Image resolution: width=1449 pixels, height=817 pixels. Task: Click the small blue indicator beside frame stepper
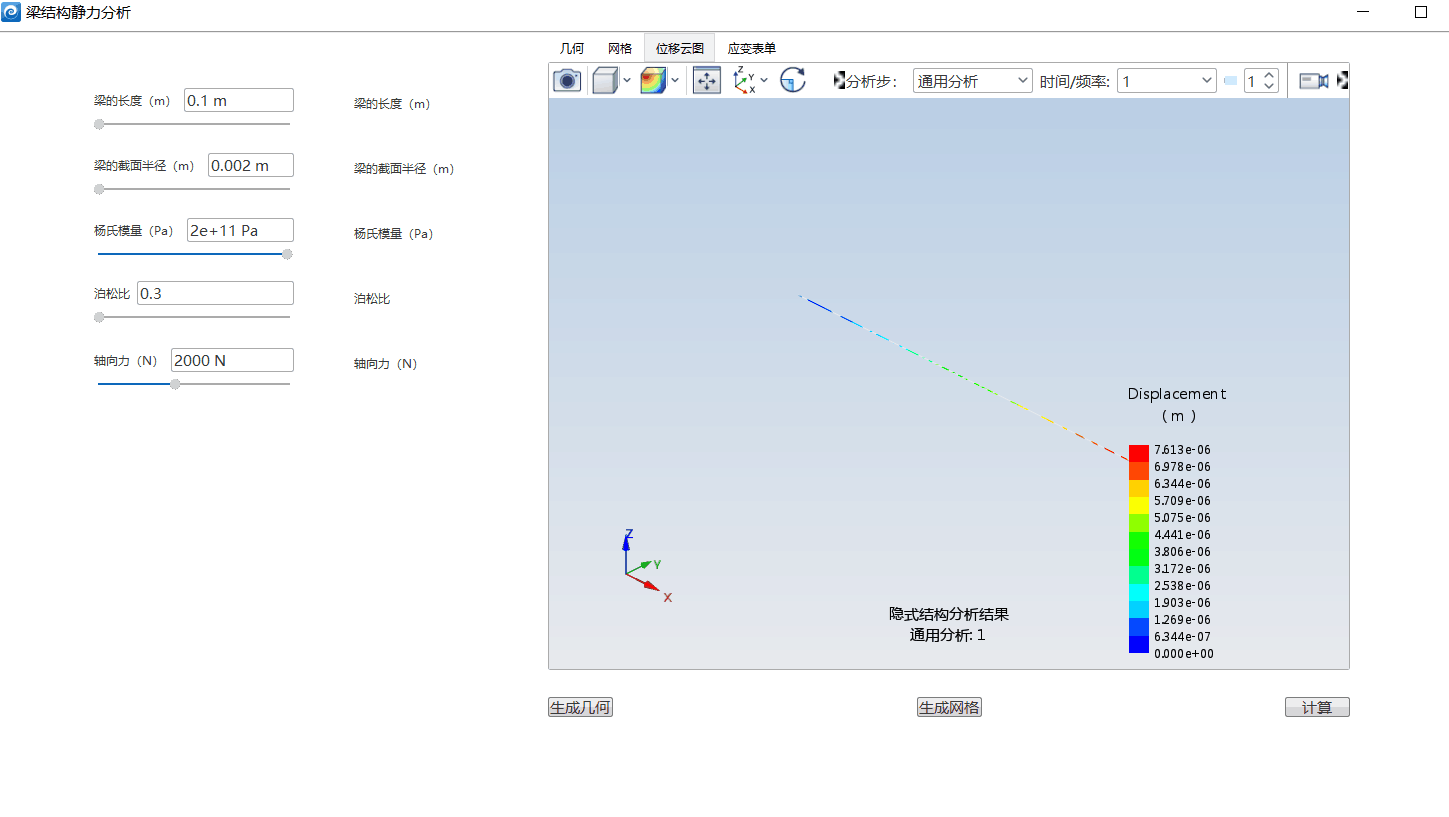[1231, 81]
